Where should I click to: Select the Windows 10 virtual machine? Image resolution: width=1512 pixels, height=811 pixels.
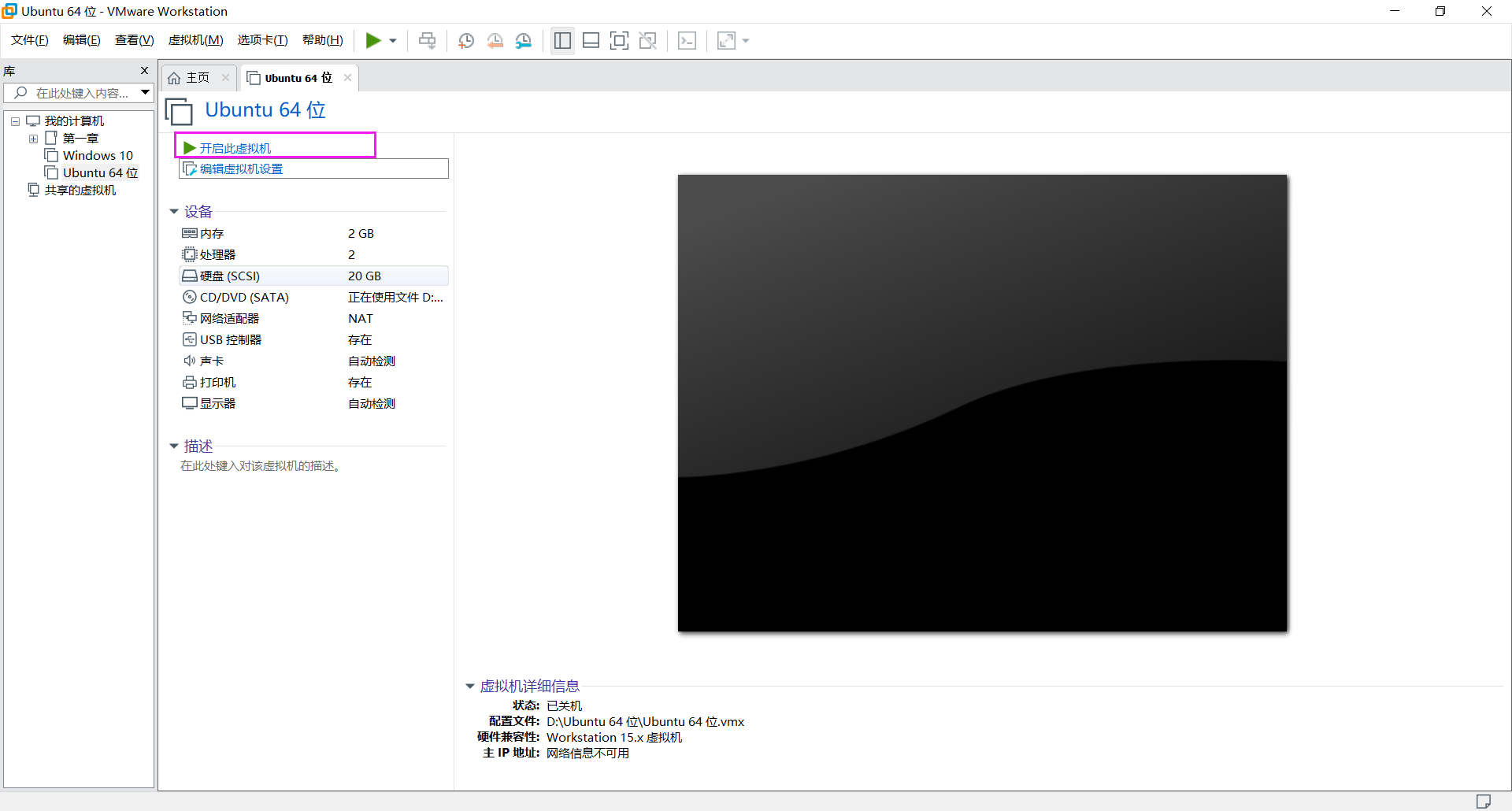point(97,155)
